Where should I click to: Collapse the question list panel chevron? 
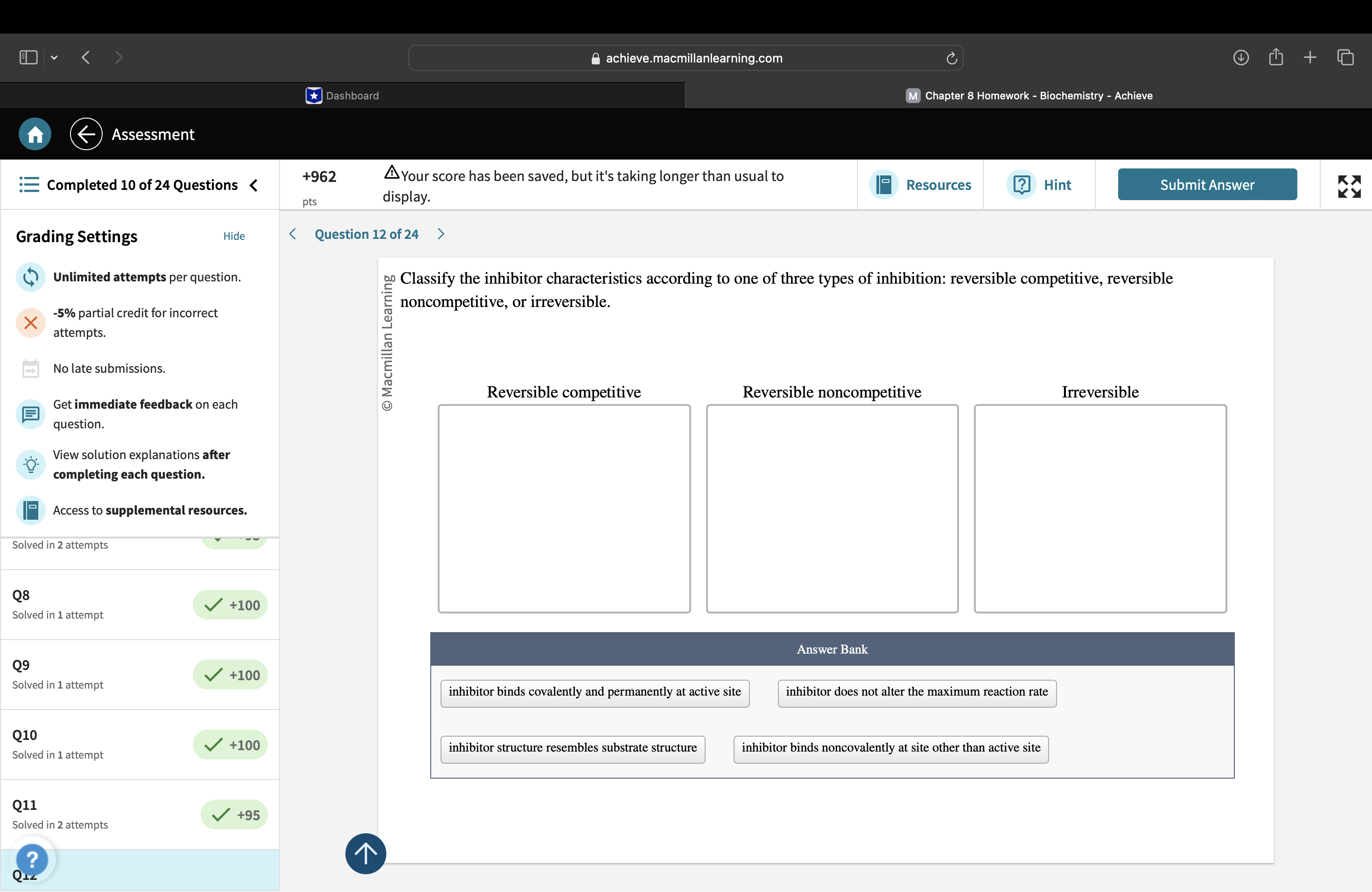(254, 186)
